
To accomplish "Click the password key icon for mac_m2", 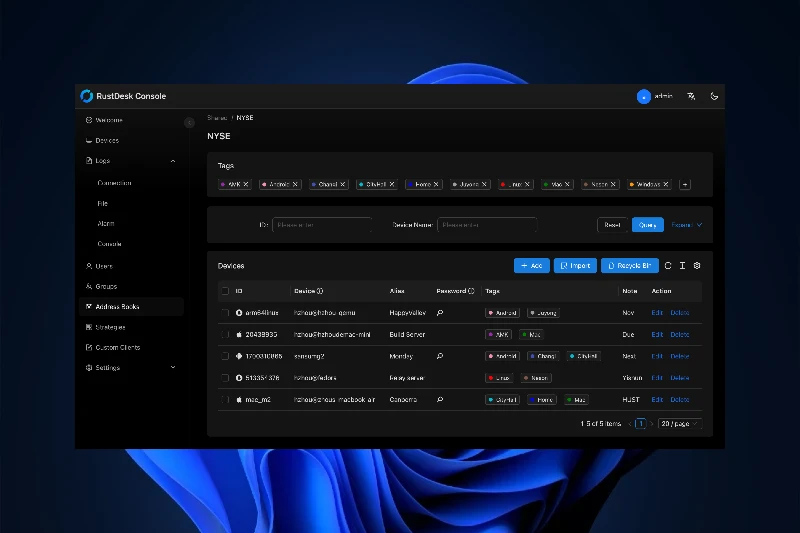I will tap(440, 399).
